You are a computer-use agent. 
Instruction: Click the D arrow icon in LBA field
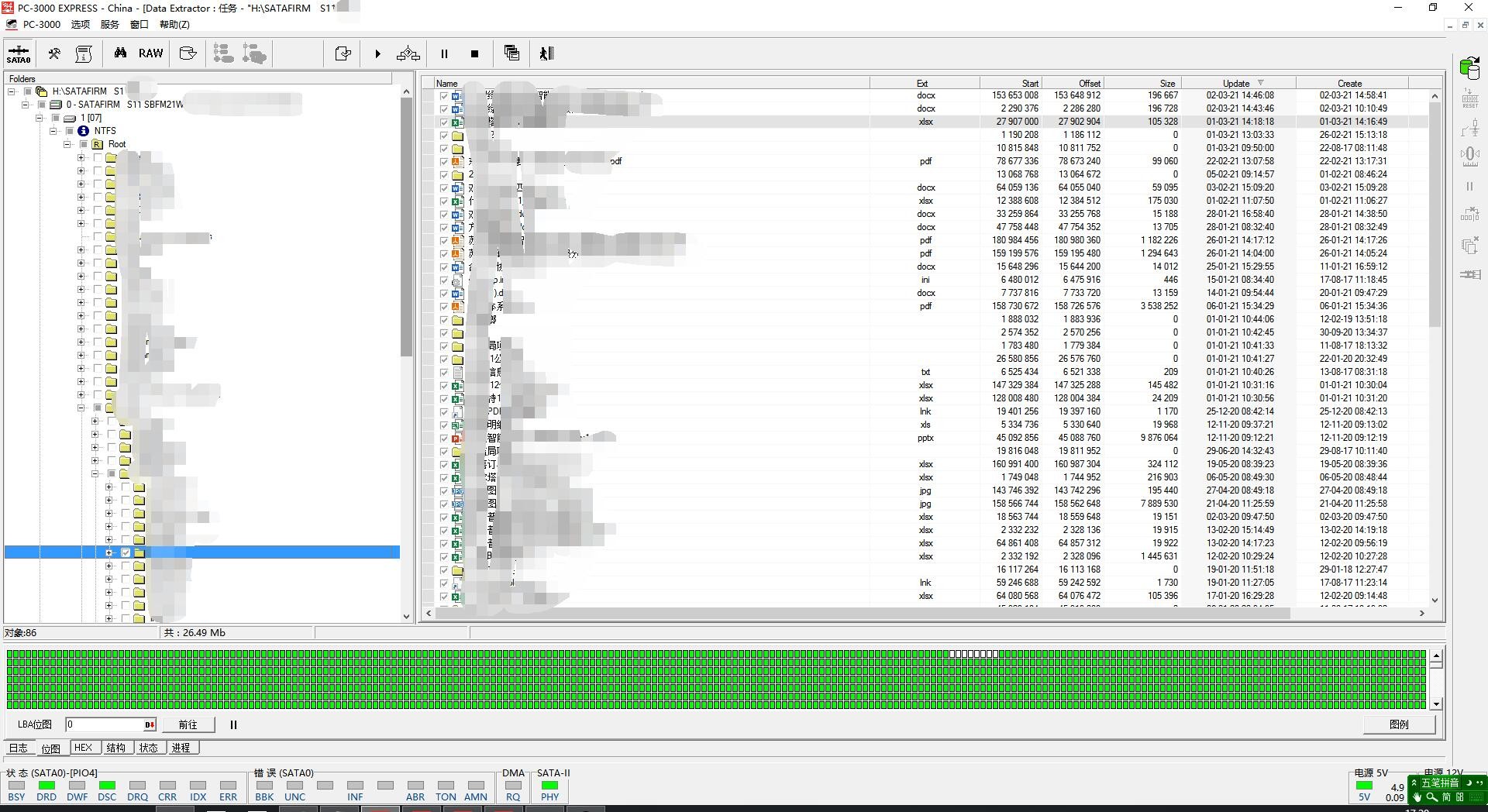pyautogui.click(x=150, y=725)
